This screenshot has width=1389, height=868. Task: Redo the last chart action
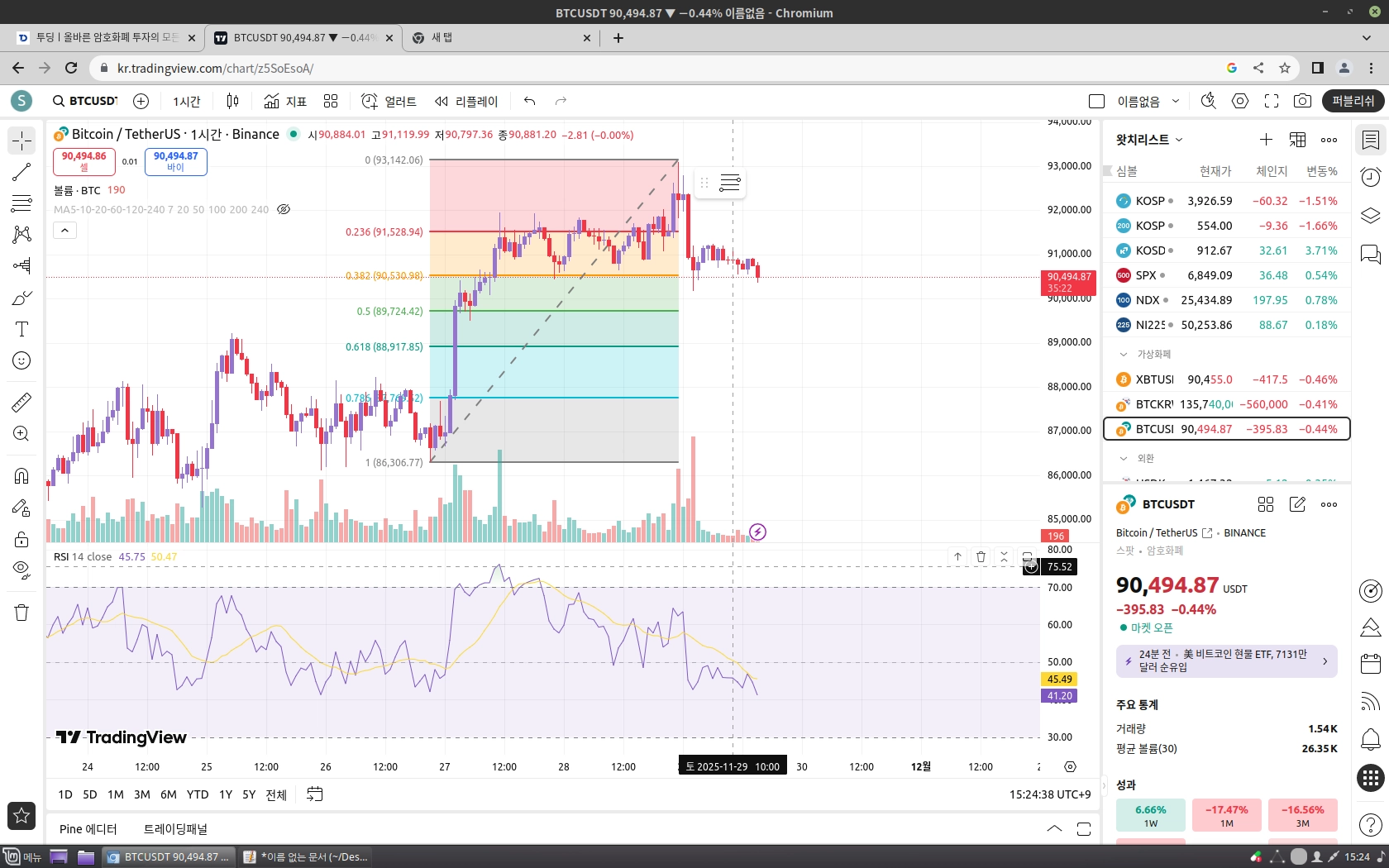[x=561, y=101]
